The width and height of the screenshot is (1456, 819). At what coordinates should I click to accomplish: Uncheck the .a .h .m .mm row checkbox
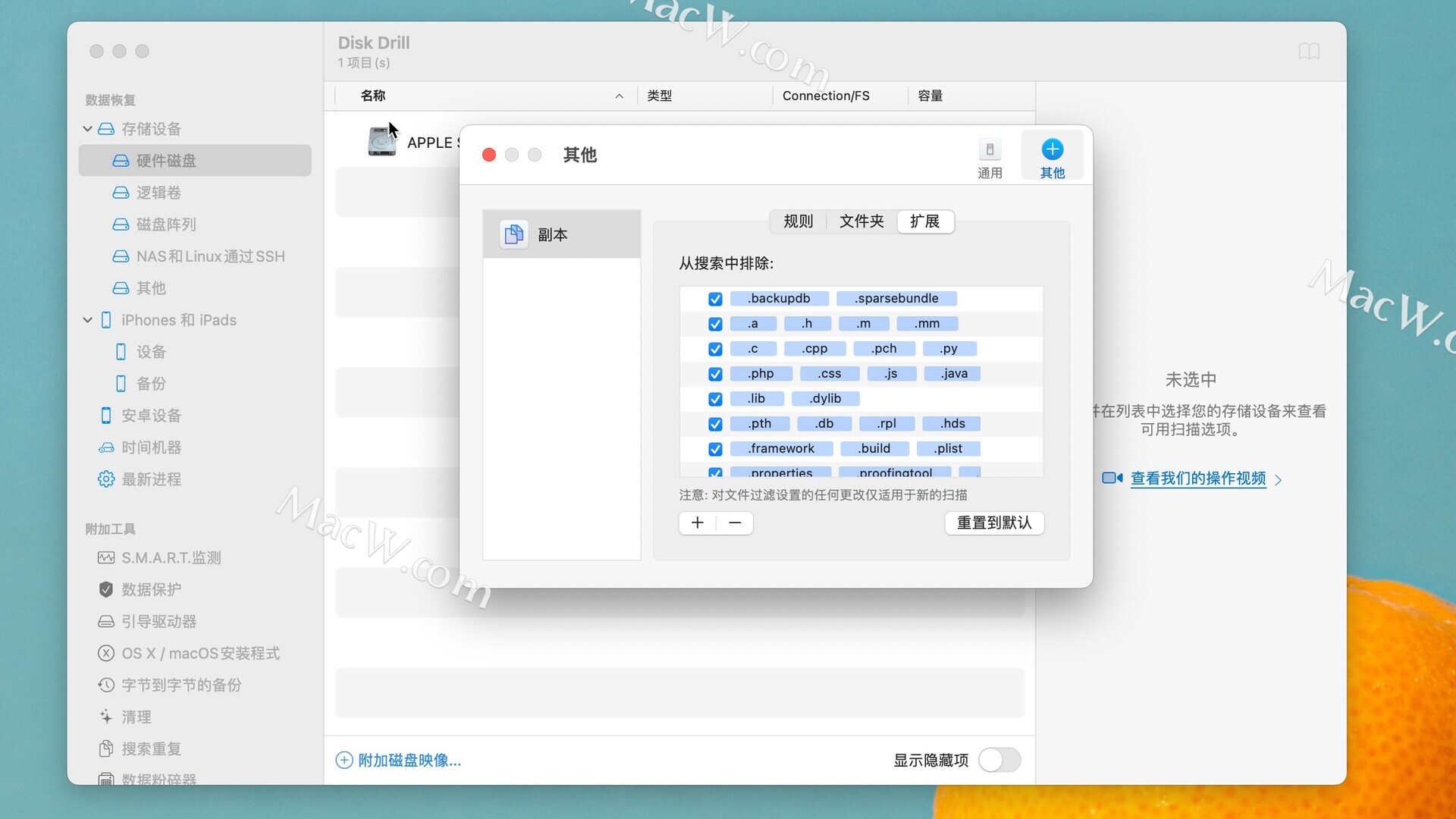715,324
